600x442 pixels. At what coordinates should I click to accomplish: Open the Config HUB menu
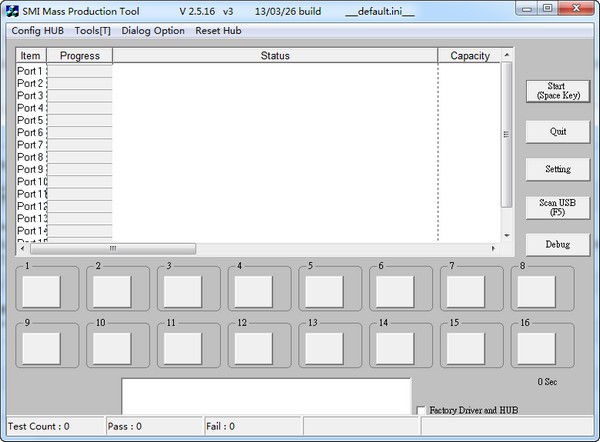38,30
